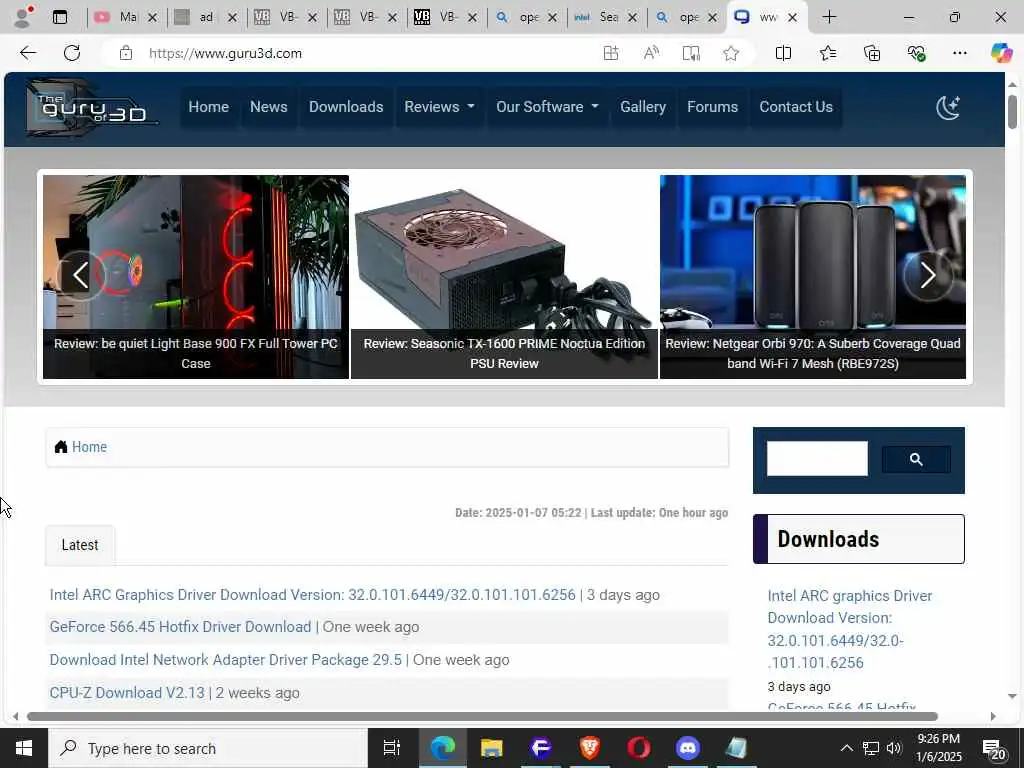Screen dimensions: 1024x768
Task: Open Forums in navigation bar
Action: tap(712, 107)
